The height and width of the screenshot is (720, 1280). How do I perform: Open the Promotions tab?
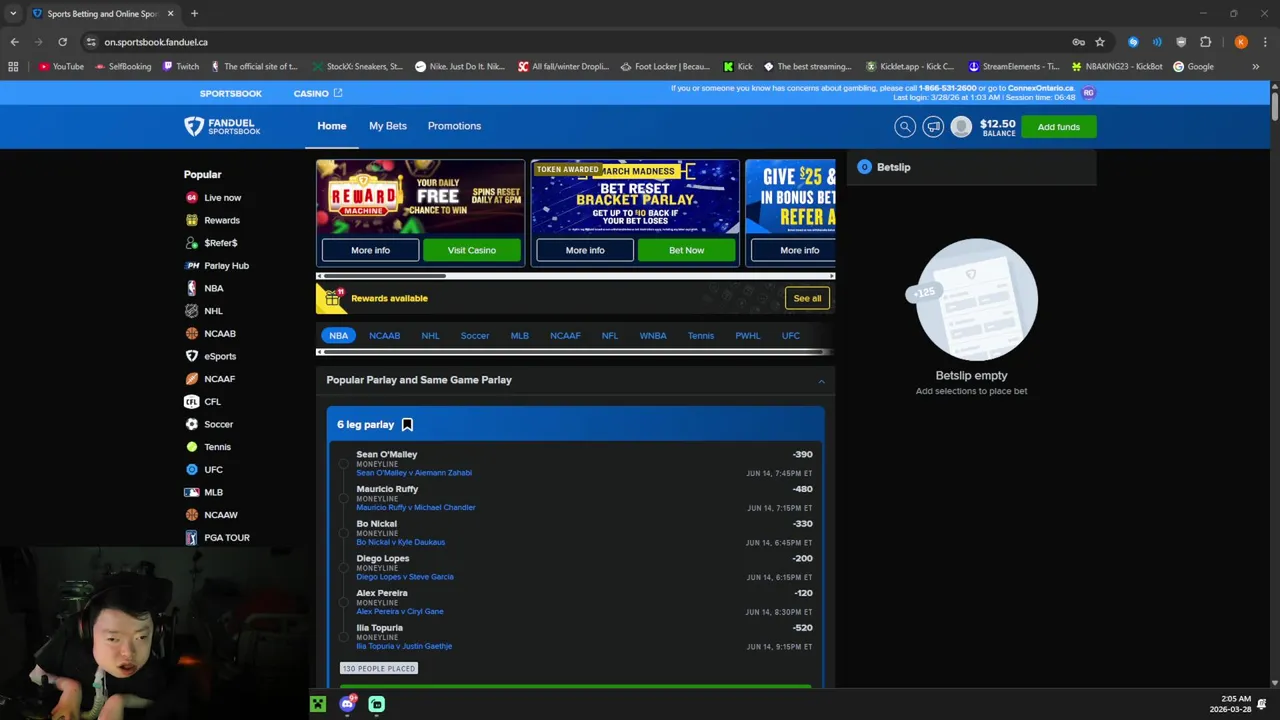(454, 126)
